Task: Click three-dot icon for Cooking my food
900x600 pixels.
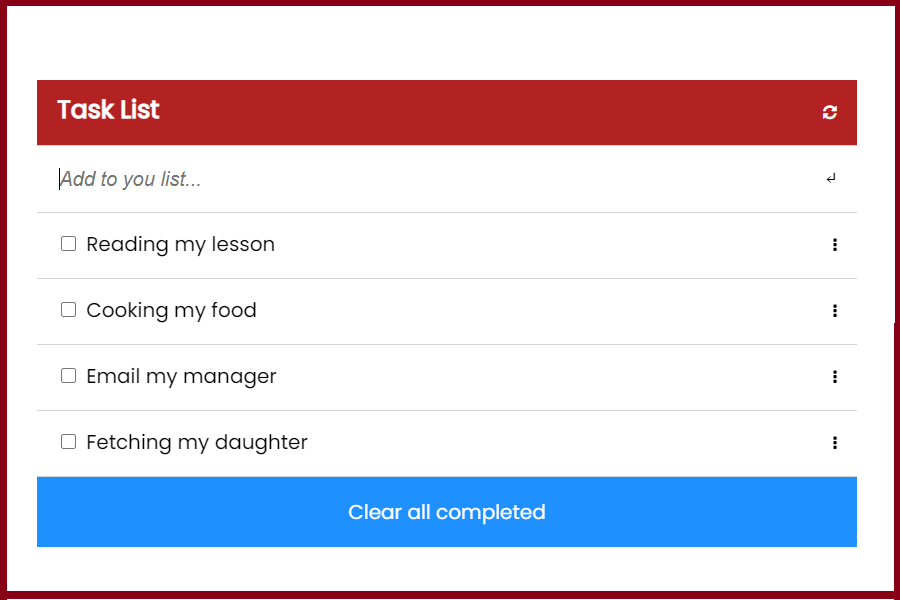Action: tap(834, 311)
